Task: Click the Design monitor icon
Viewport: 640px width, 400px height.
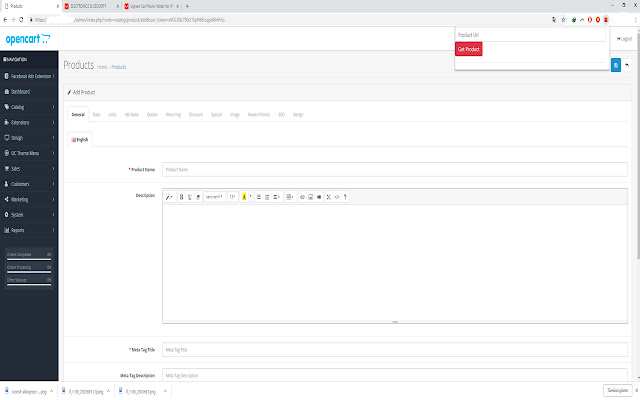Action: coord(7,138)
